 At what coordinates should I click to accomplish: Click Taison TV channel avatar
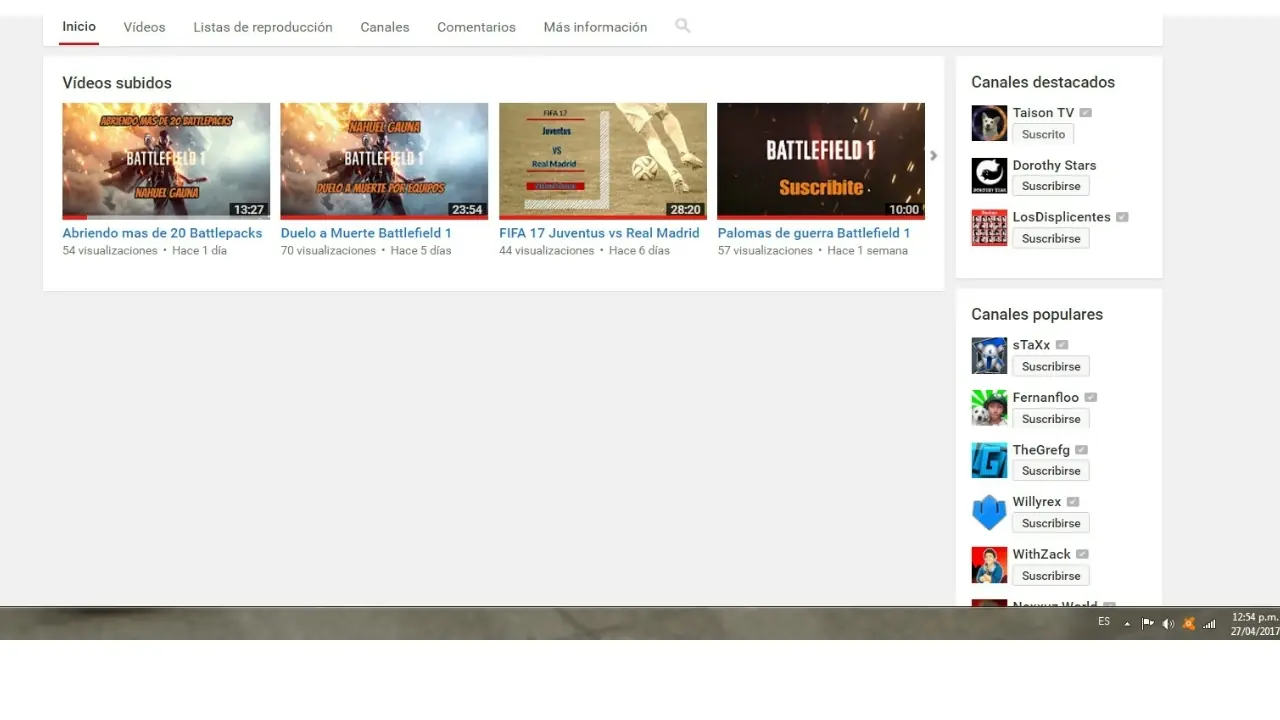tap(989, 123)
